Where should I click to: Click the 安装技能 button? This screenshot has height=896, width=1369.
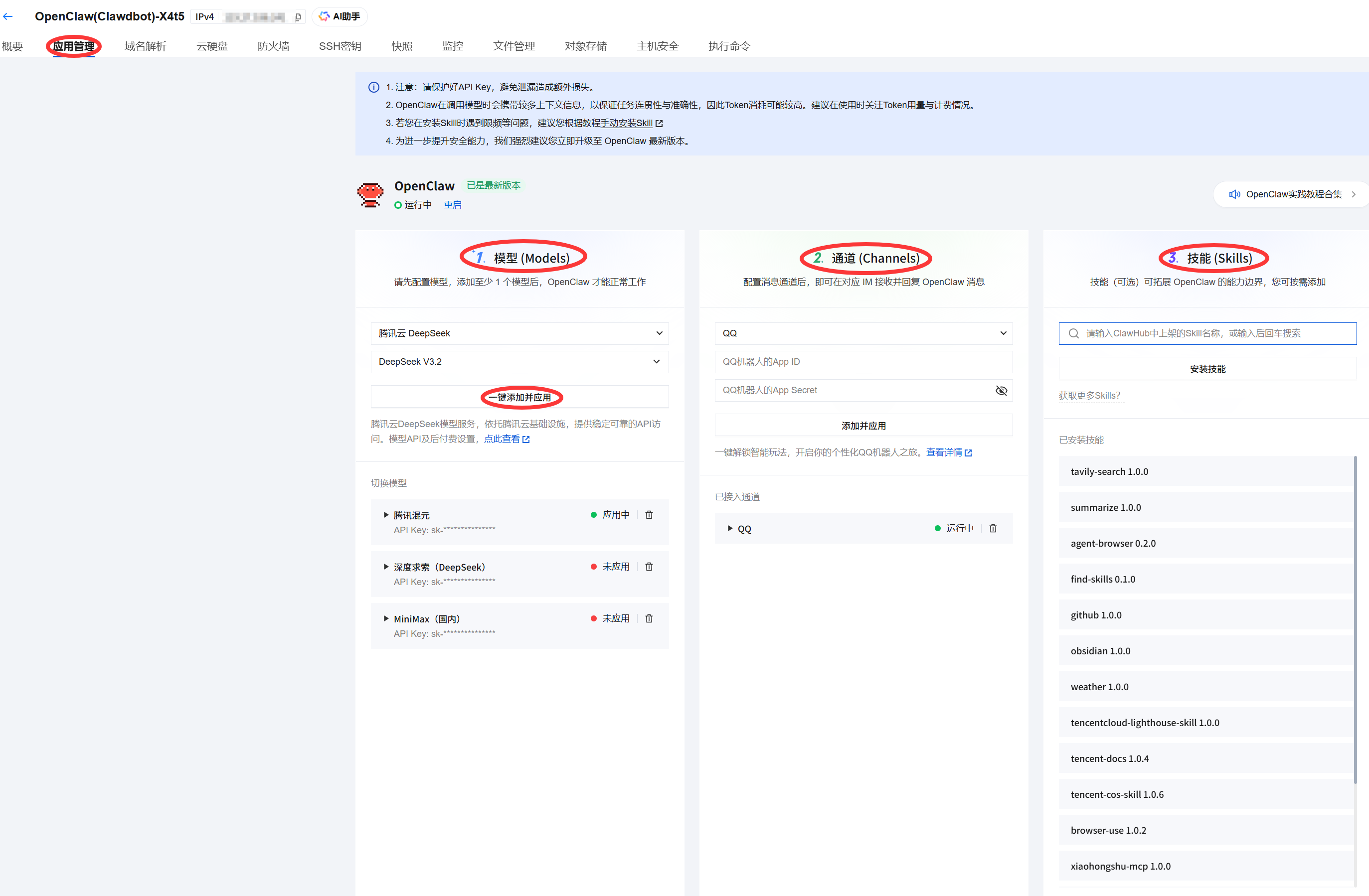[1207, 369]
